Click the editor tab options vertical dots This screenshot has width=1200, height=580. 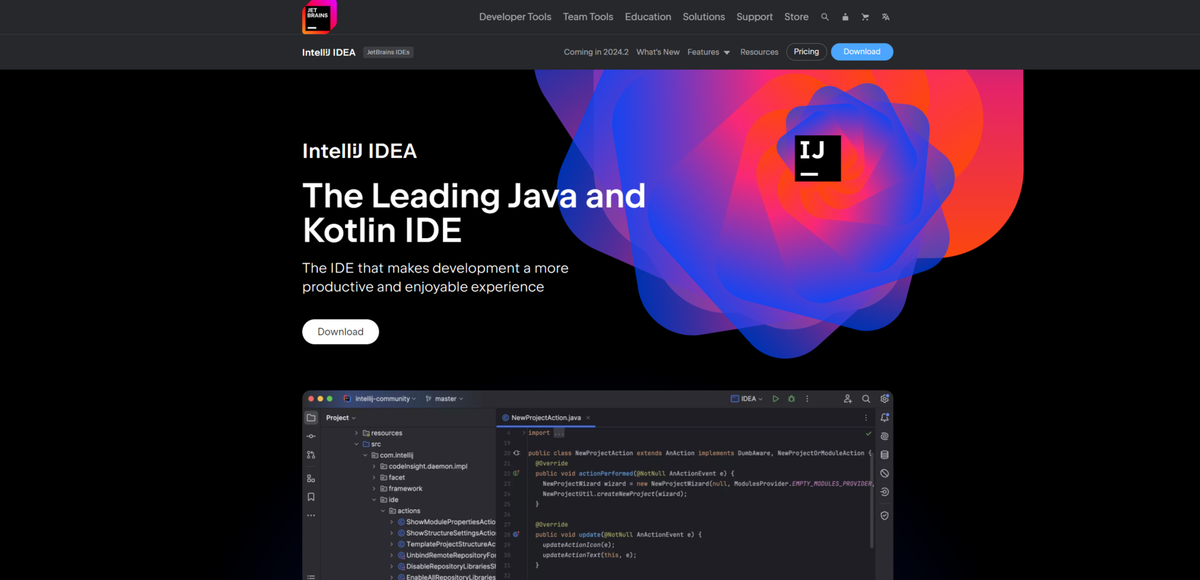coord(866,417)
